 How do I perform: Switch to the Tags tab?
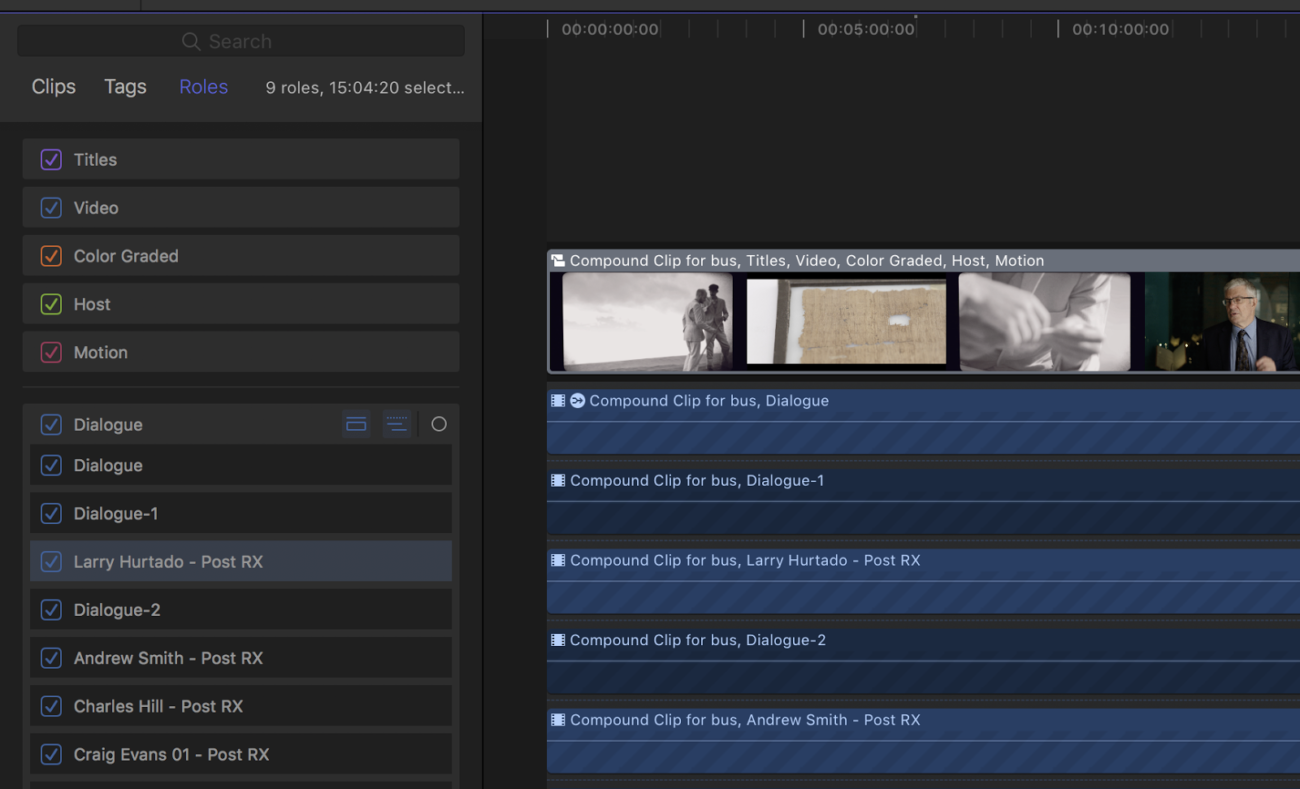click(x=124, y=87)
